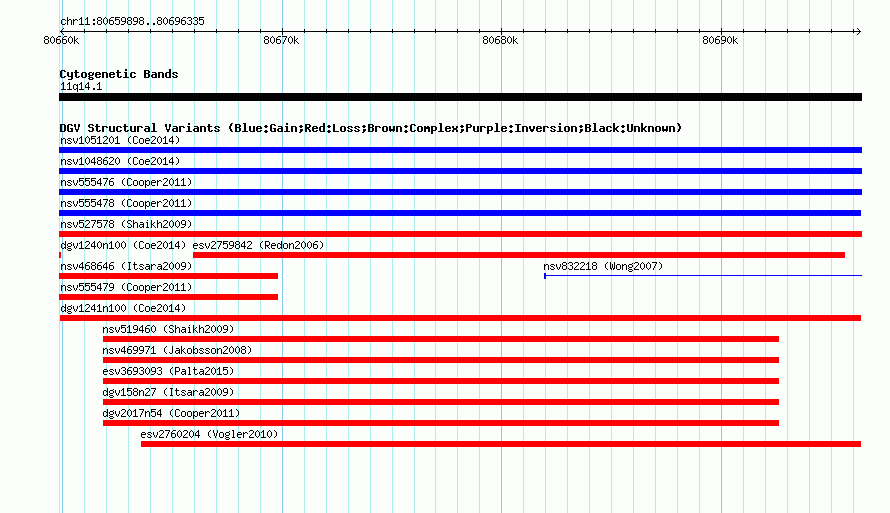Click the 80670k ruler mark
Image resolution: width=890 pixels, height=513 pixels.
point(281,40)
